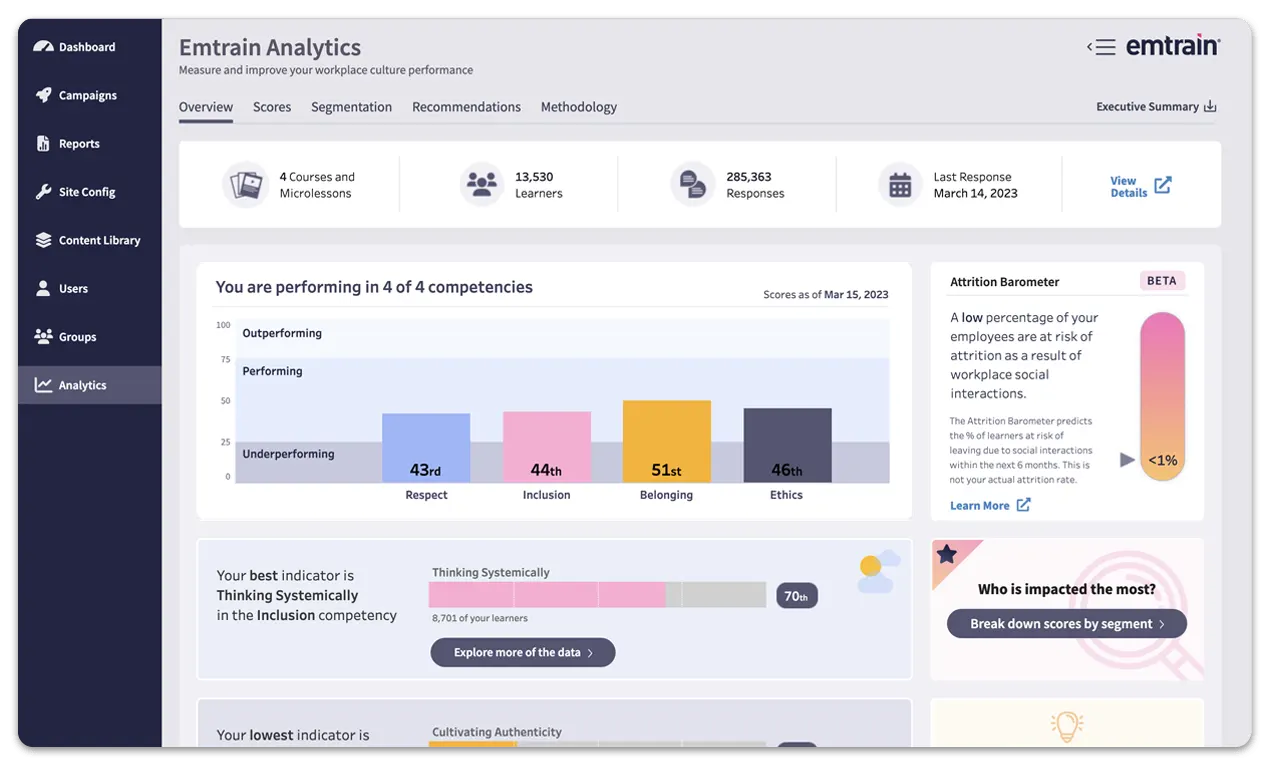The height and width of the screenshot is (764, 1270).
Task: Select Analytics in the sidebar
Action: 90,385
